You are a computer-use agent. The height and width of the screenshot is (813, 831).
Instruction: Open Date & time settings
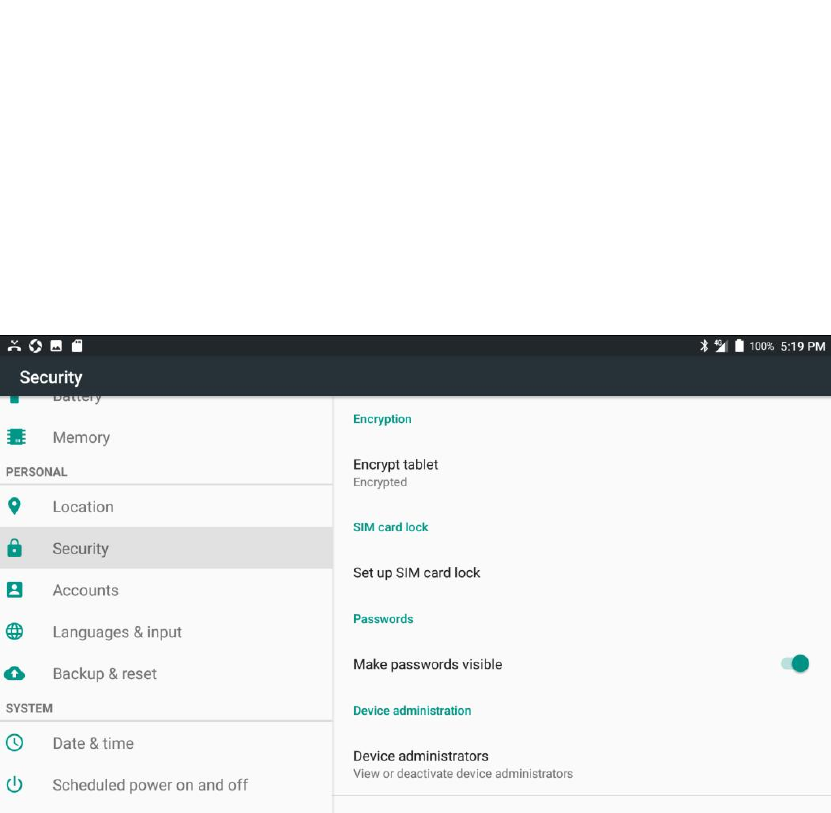pyautogui.click(x=166, y=743)
